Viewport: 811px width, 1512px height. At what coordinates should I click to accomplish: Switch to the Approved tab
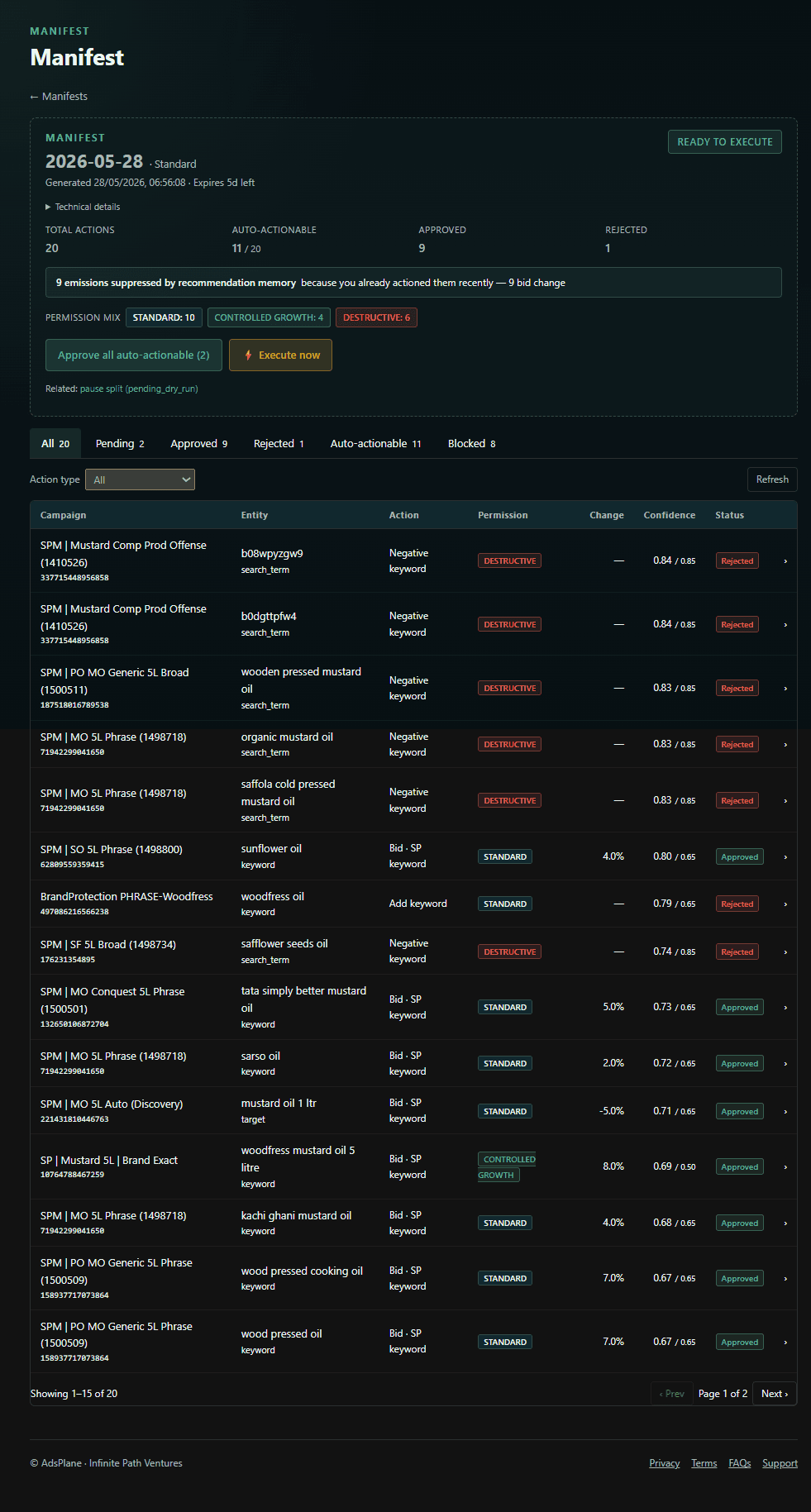pos(199,444)
